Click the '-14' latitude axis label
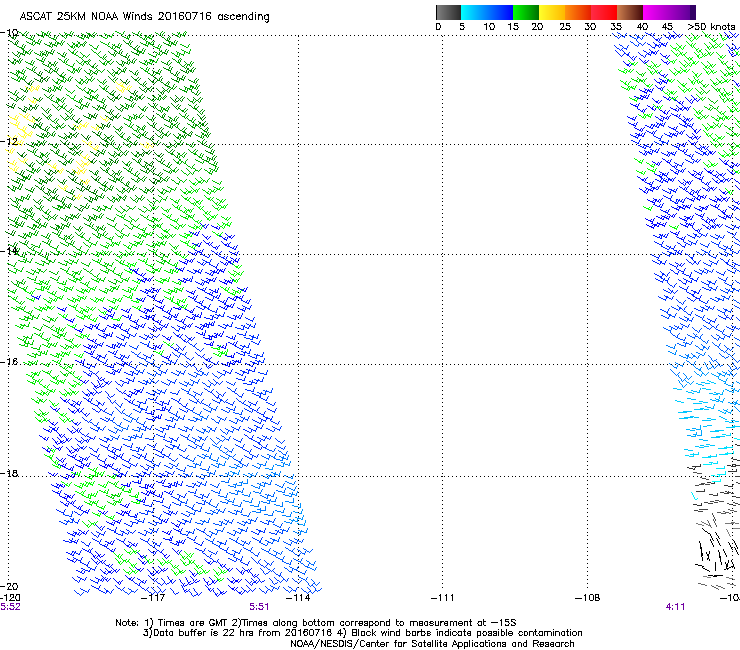 point(9,251)
